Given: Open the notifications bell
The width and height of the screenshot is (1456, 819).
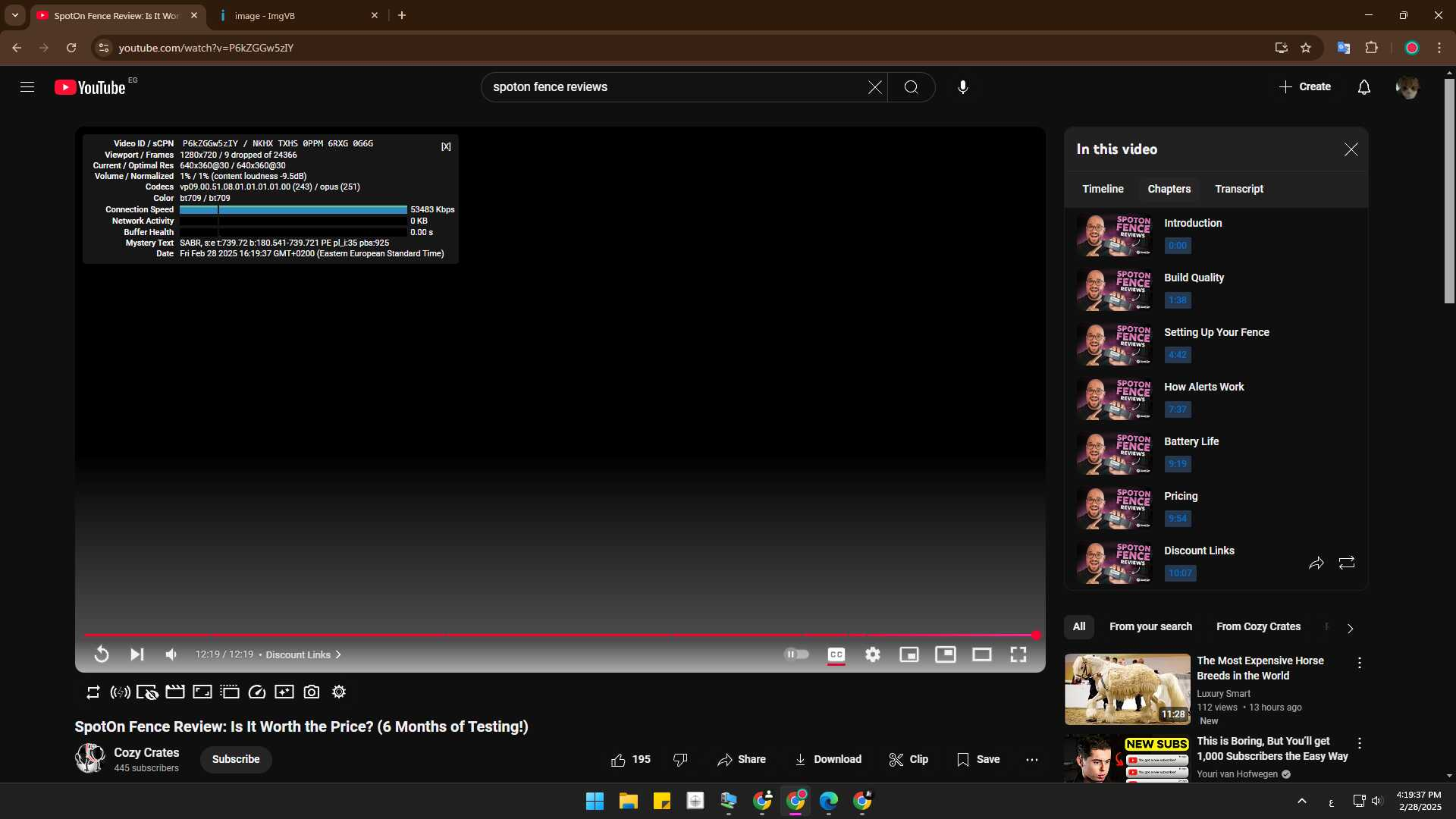Looking at the screenshot, I should (x=1364, y=87).
